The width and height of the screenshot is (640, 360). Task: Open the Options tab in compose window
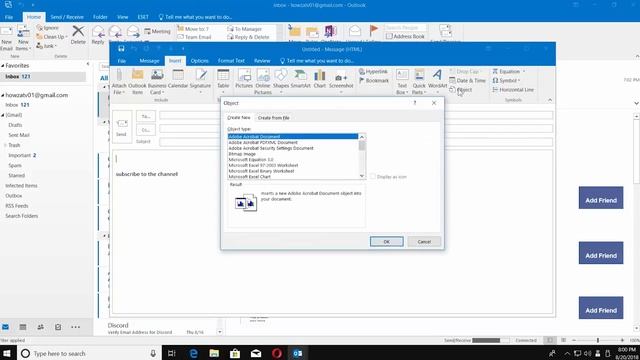pos(200,61)
